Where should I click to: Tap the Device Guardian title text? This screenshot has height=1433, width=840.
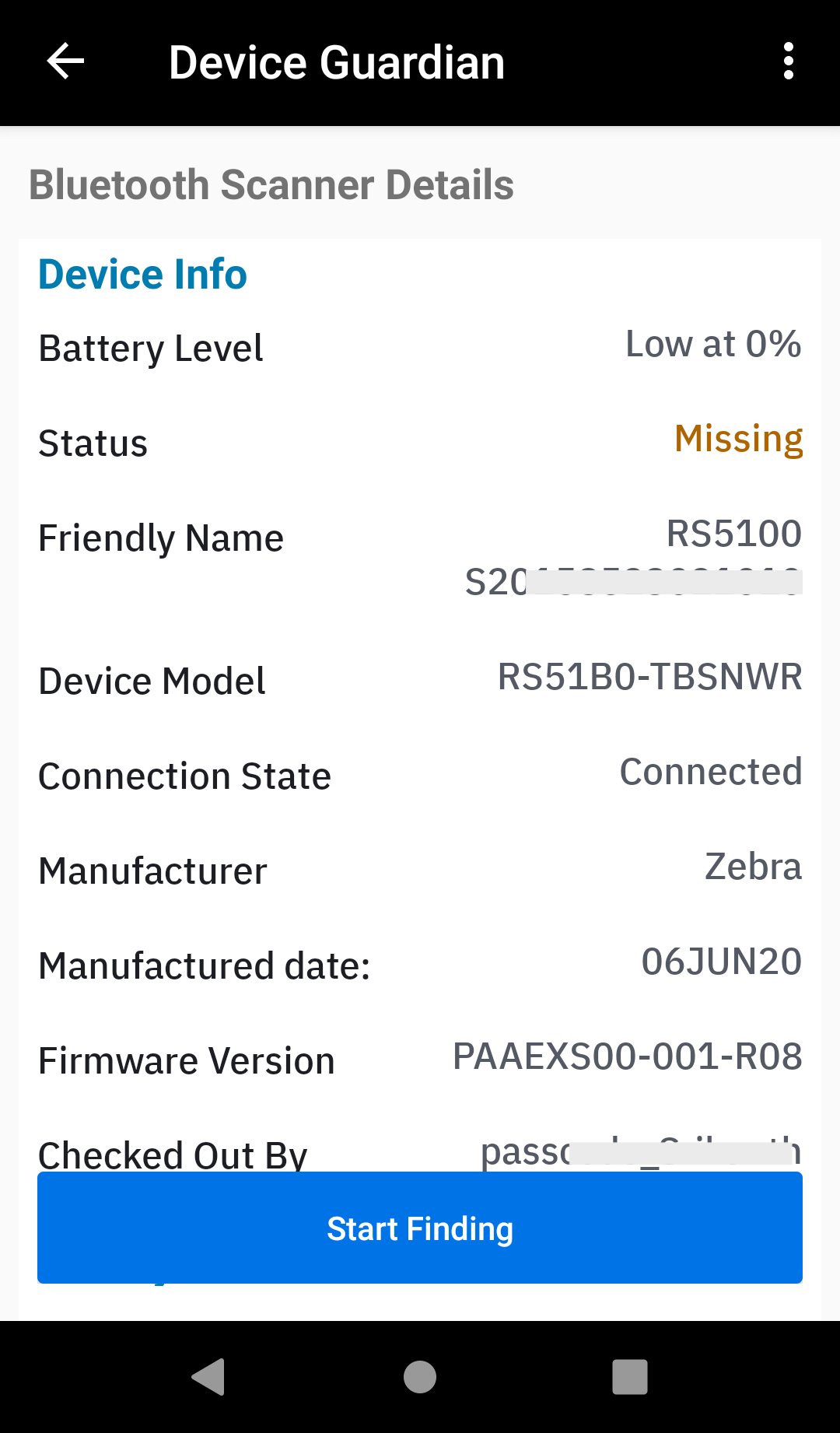[x=337, y=62]
